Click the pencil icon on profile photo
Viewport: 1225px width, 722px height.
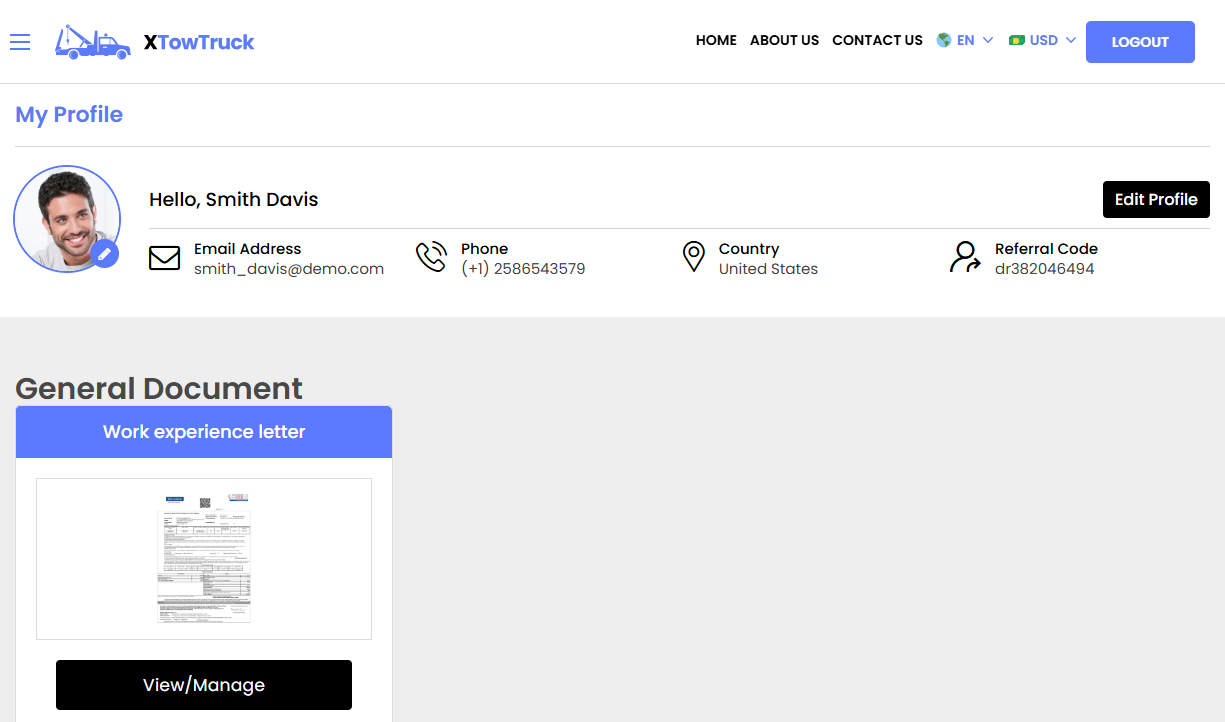click(x=104, y=254)
